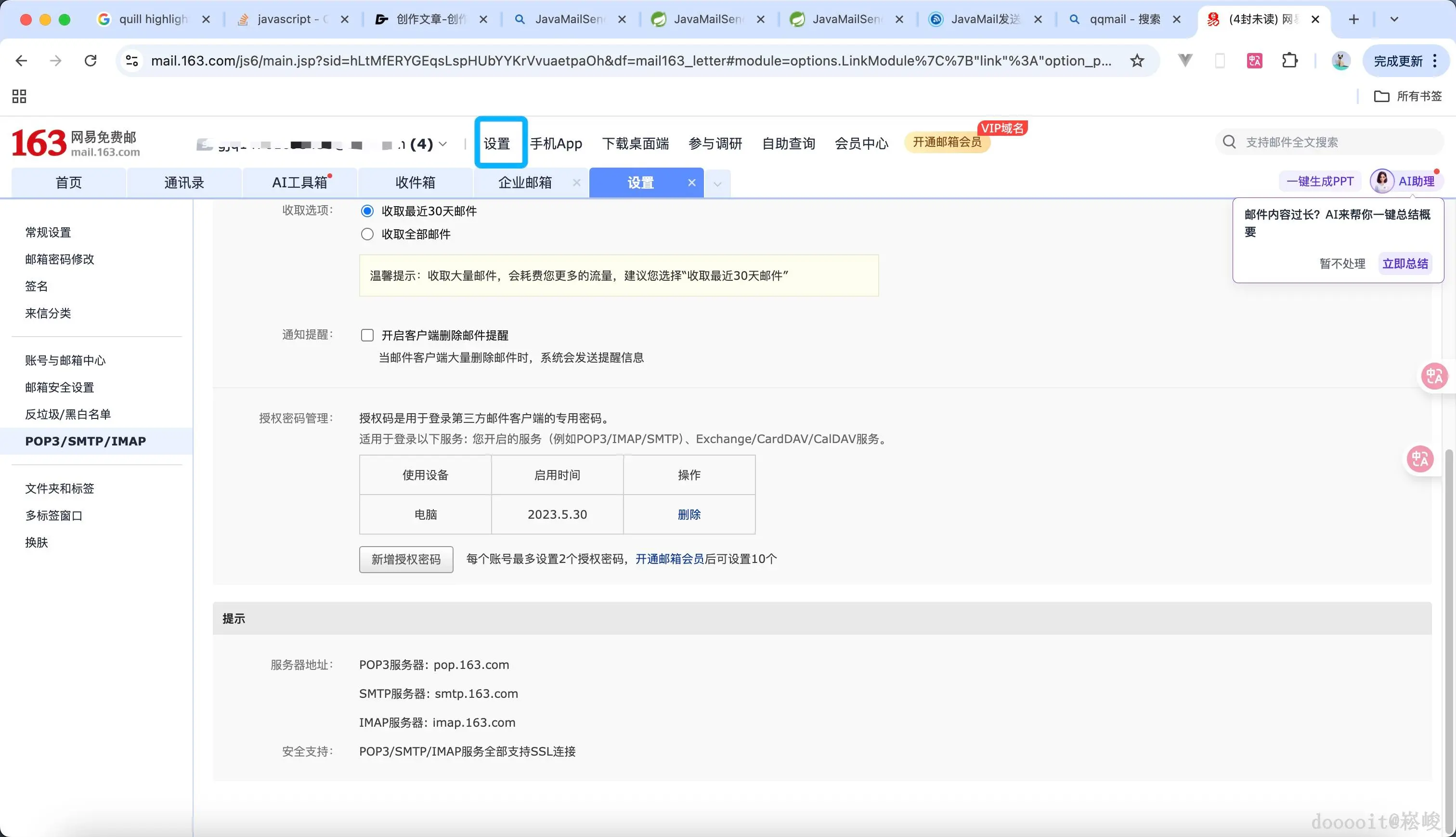1456x837 pixels.
Task: Click the grid icon below the back arrow
Action: (x=19, y=96)
